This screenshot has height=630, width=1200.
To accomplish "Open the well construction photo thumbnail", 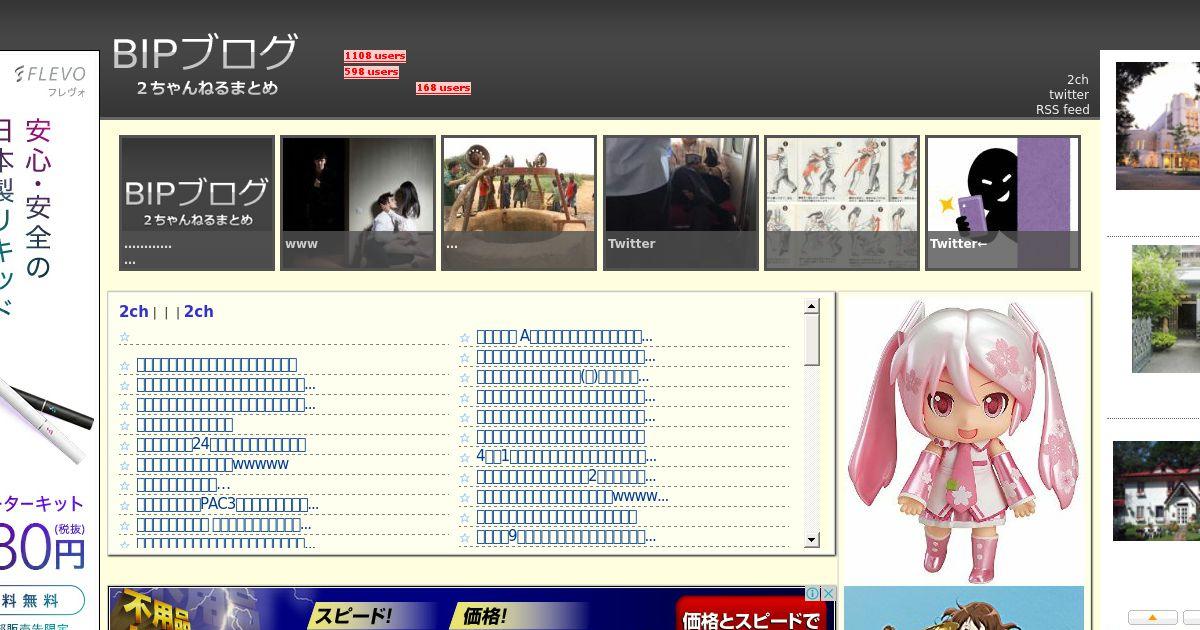I will pos(519,203).
